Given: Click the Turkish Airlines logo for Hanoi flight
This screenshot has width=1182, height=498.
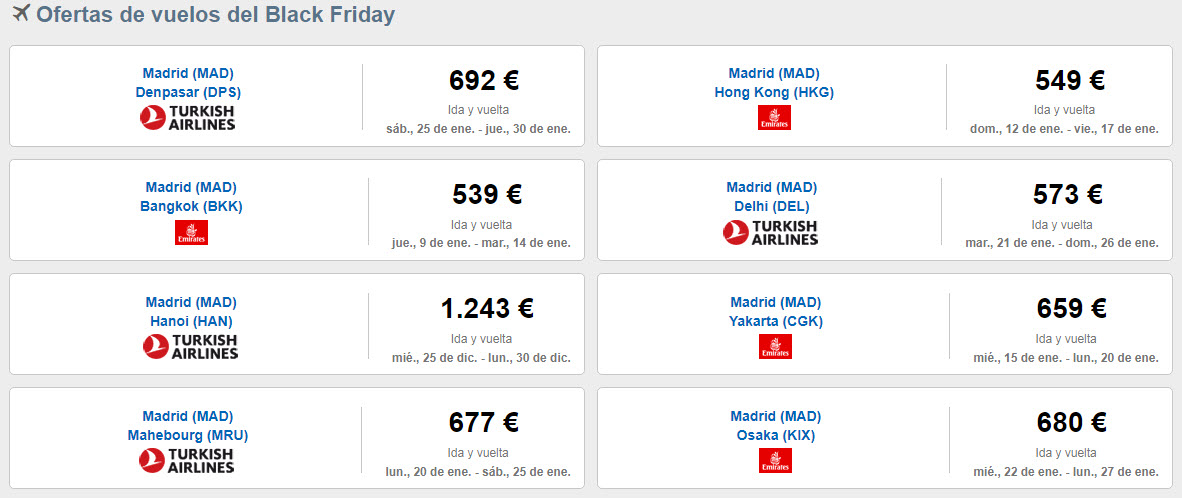Looking at the screenshot, I should click(x=190, y=347).
